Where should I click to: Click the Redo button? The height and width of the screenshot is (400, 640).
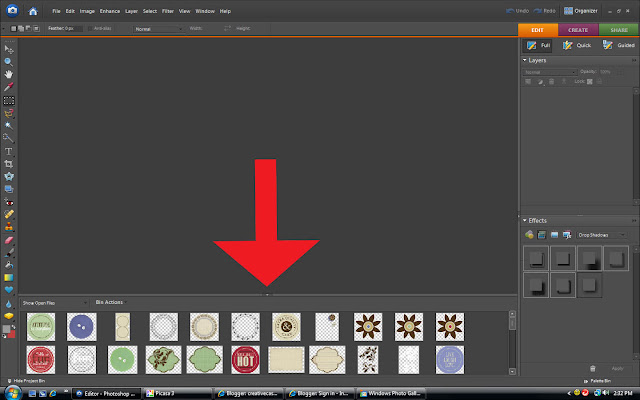coord(544,11)
